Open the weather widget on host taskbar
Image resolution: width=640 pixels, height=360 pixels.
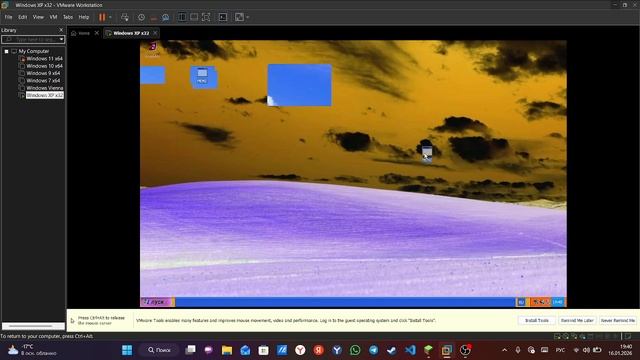tap(32, 350)
